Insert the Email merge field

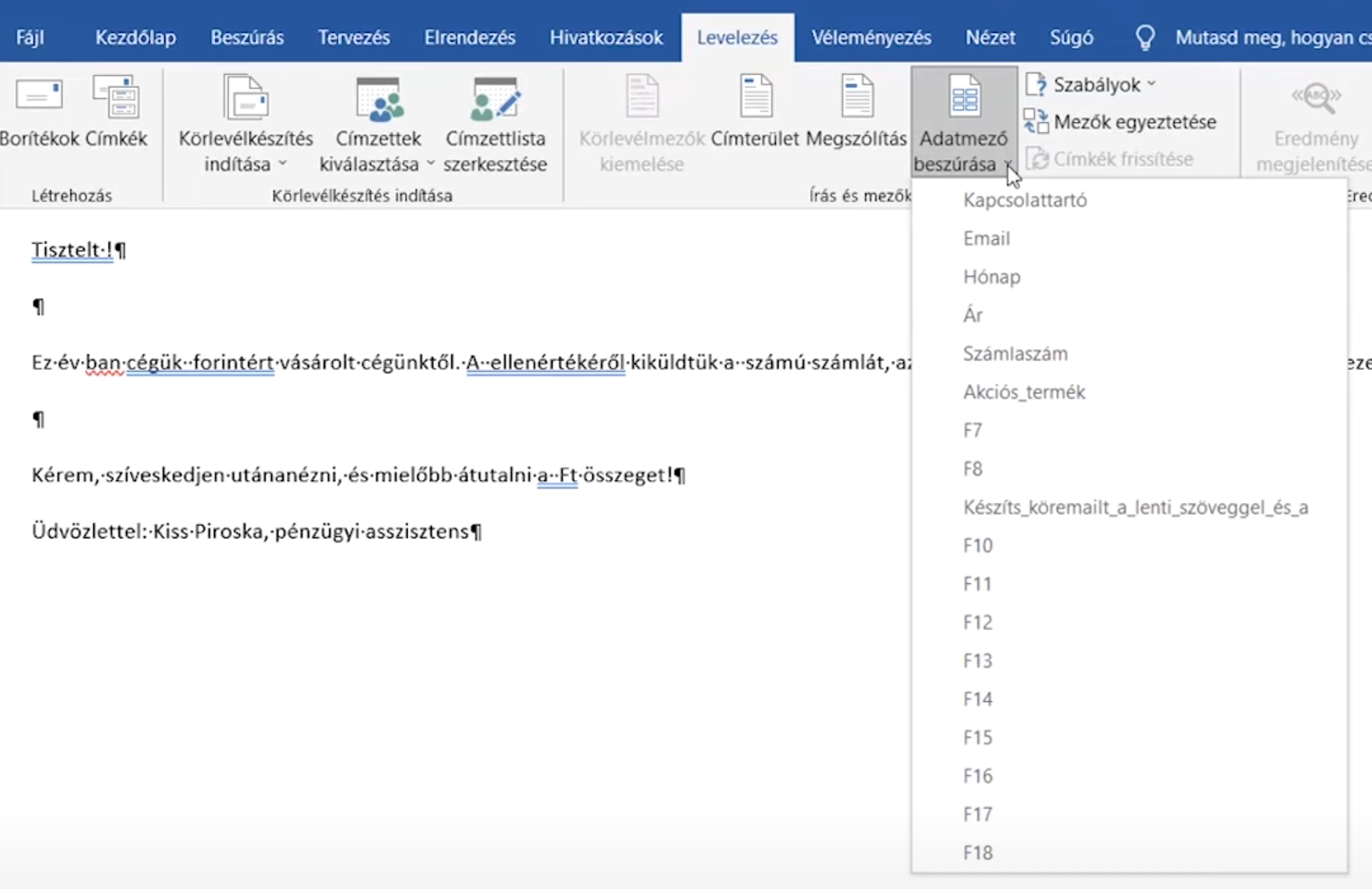(987, 239)
